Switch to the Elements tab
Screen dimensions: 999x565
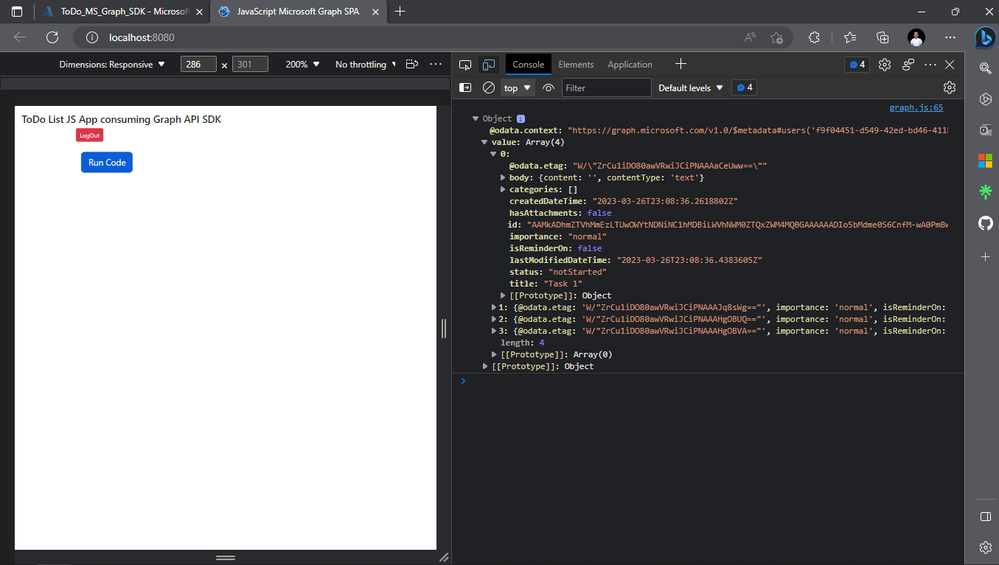coord(575,64)
